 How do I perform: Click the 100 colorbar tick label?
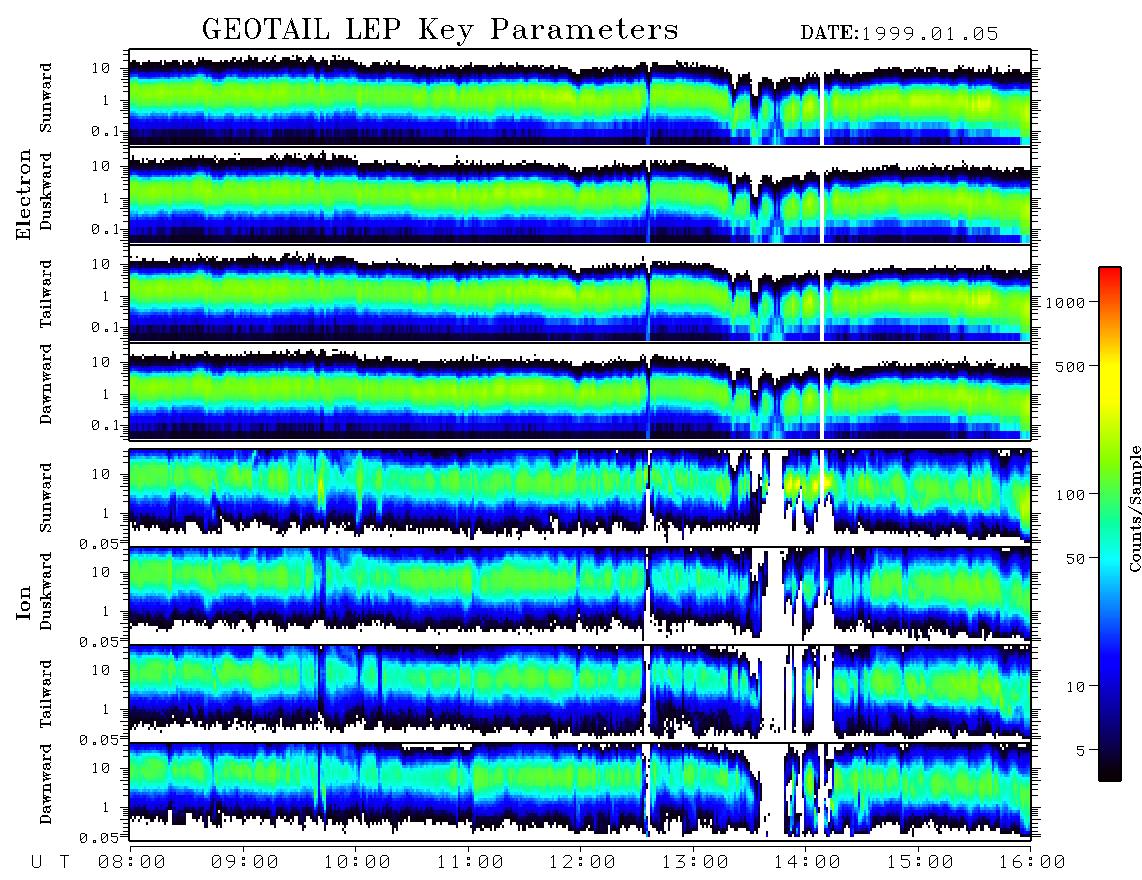click(1070, 495)
